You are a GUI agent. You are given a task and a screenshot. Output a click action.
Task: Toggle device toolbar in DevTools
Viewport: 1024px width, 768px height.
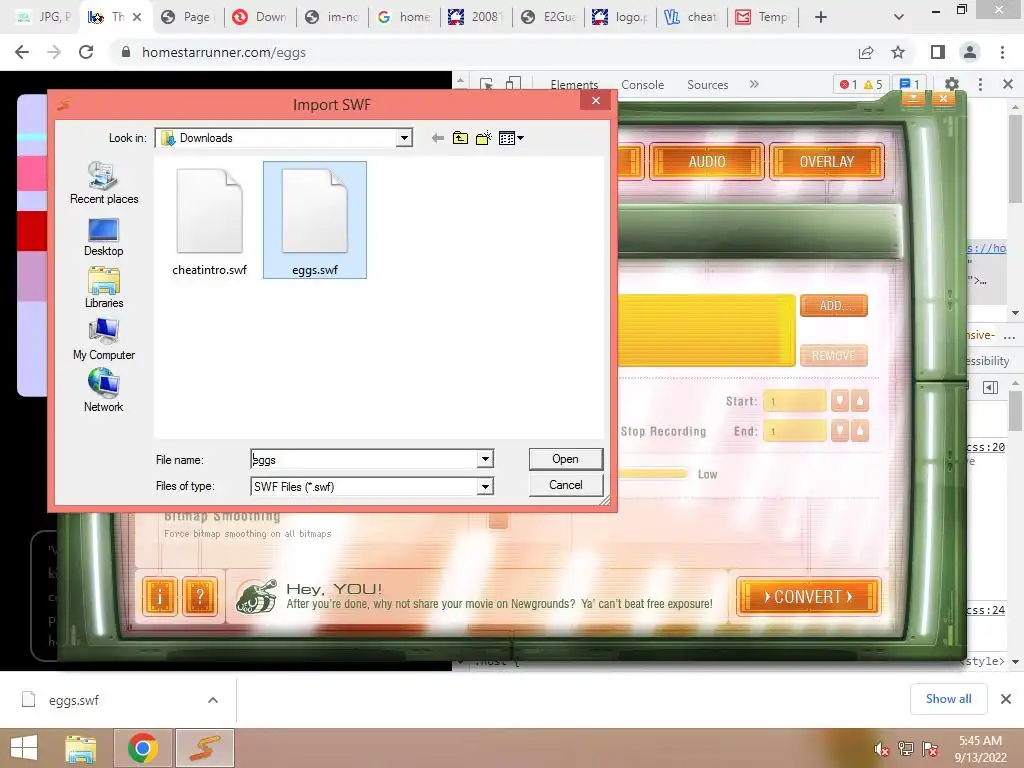(514, 84)
